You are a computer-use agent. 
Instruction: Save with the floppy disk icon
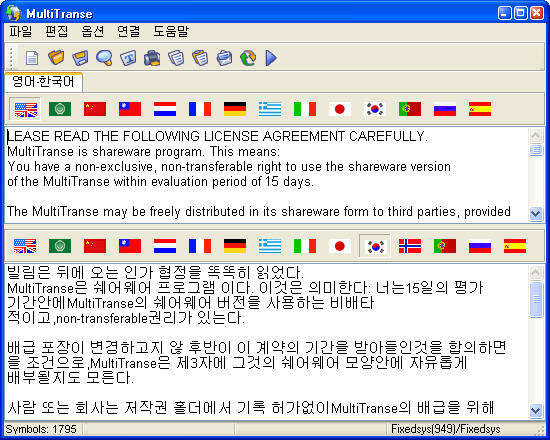(x=80, y=58)
